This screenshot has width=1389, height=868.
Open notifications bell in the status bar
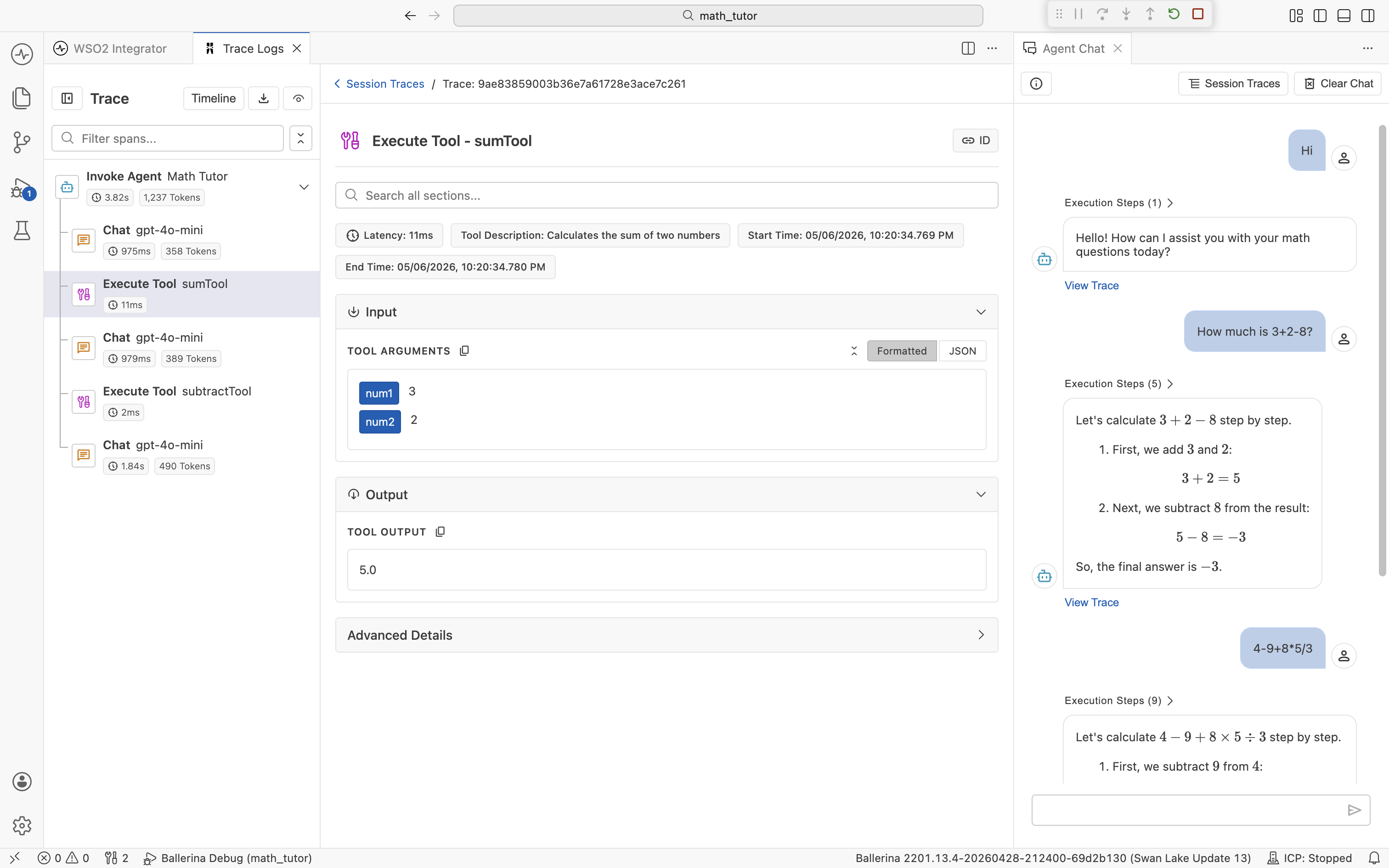(1374, 858)
